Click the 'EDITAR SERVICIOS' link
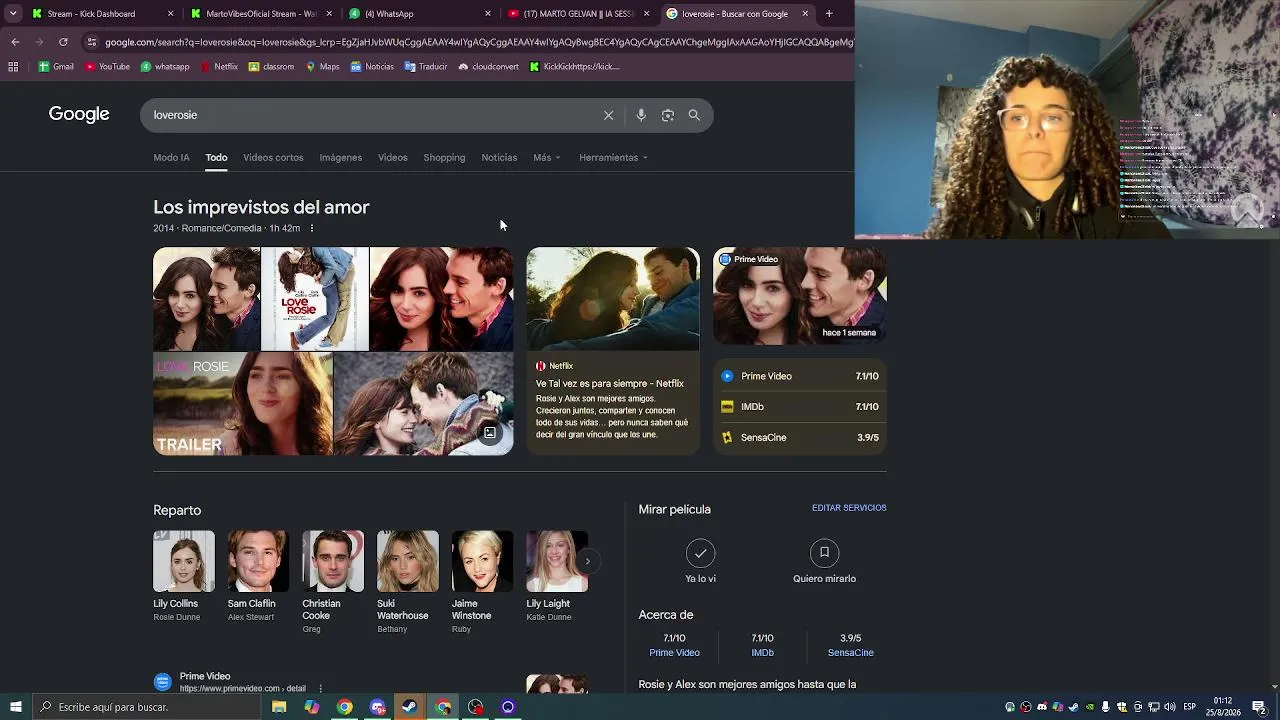Screen dimensions: 1280x720 coord(849,508)
